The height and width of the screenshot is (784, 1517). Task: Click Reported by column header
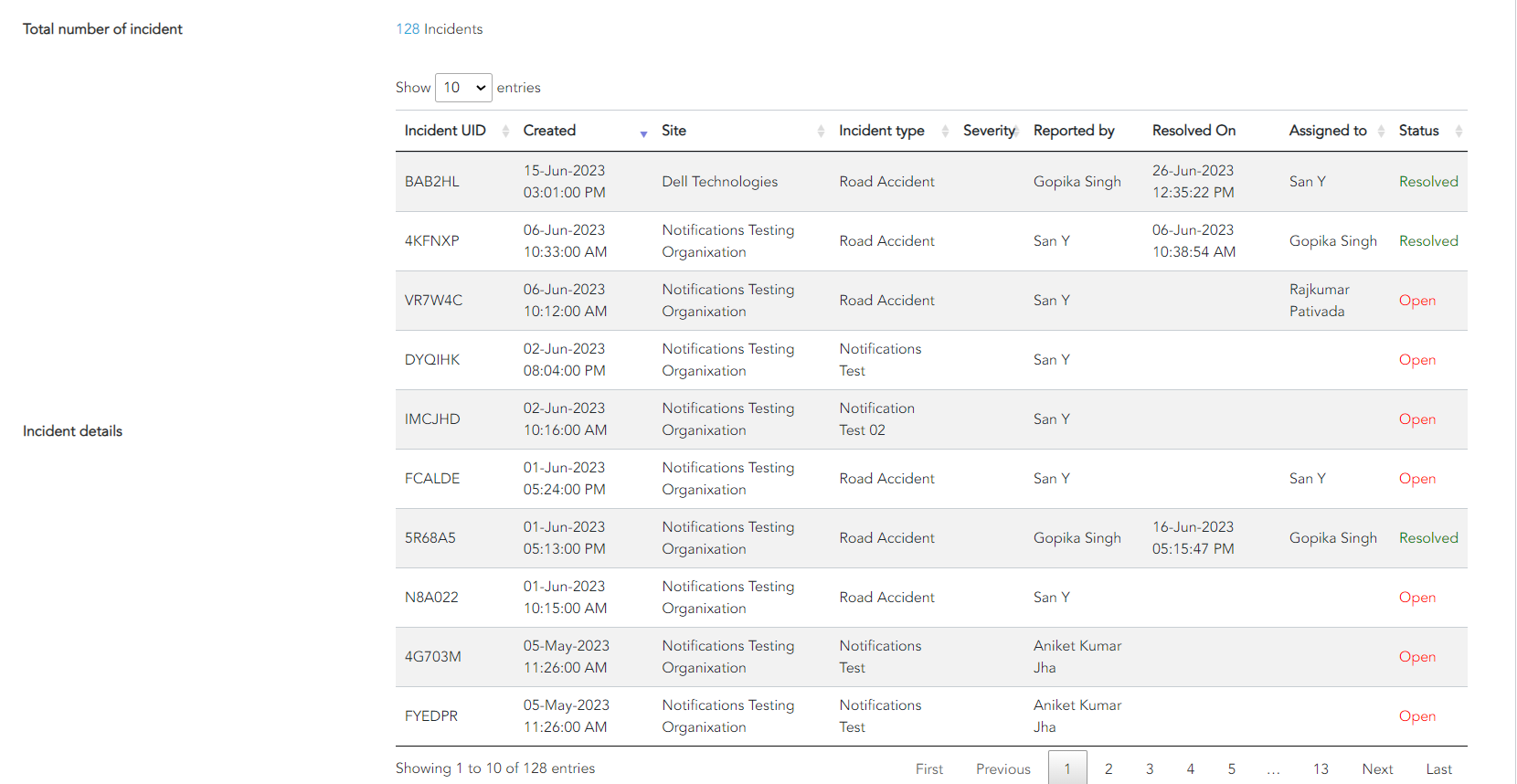pos(1074,131)
